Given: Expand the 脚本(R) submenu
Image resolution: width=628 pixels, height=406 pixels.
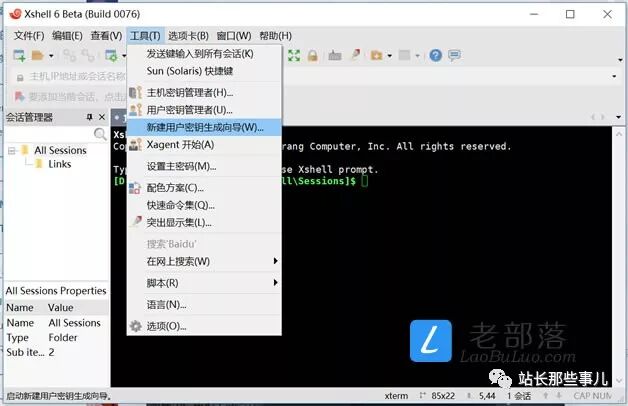Looking at the screenshot, I should point(204,283).
